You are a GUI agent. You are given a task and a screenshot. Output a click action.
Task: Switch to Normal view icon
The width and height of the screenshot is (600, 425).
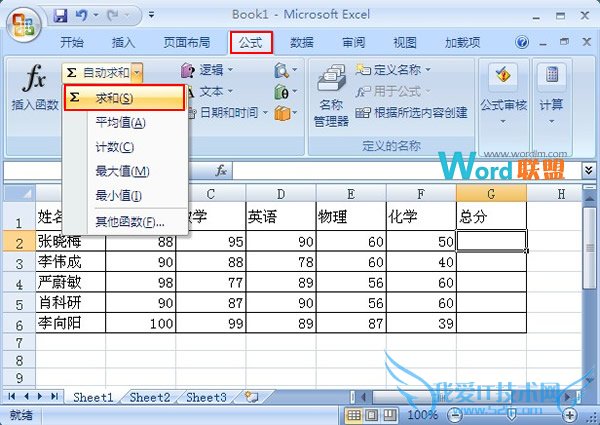tap(354, 415)
